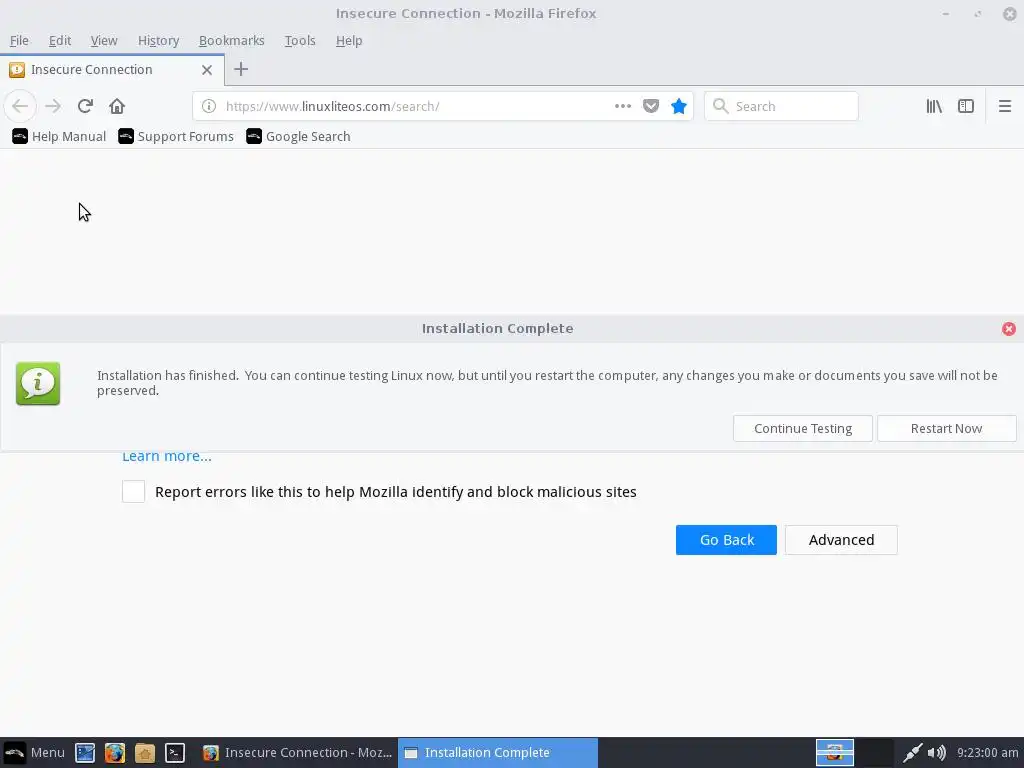Open the Help menu
The image size is (1024, 768).
click(x=349, y=40)
